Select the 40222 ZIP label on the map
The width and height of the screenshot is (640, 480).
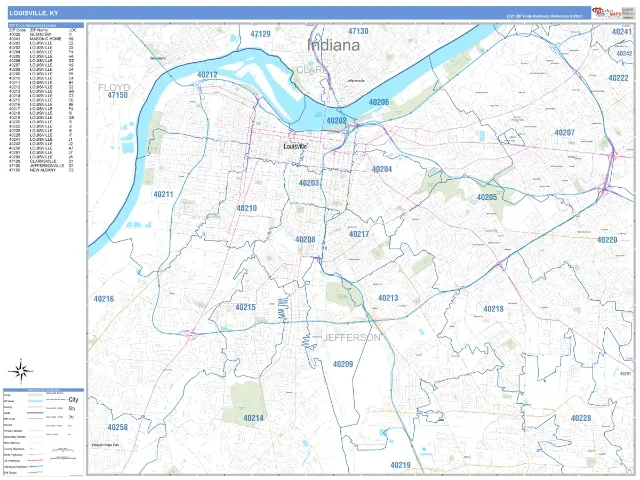tap(618, 78)
